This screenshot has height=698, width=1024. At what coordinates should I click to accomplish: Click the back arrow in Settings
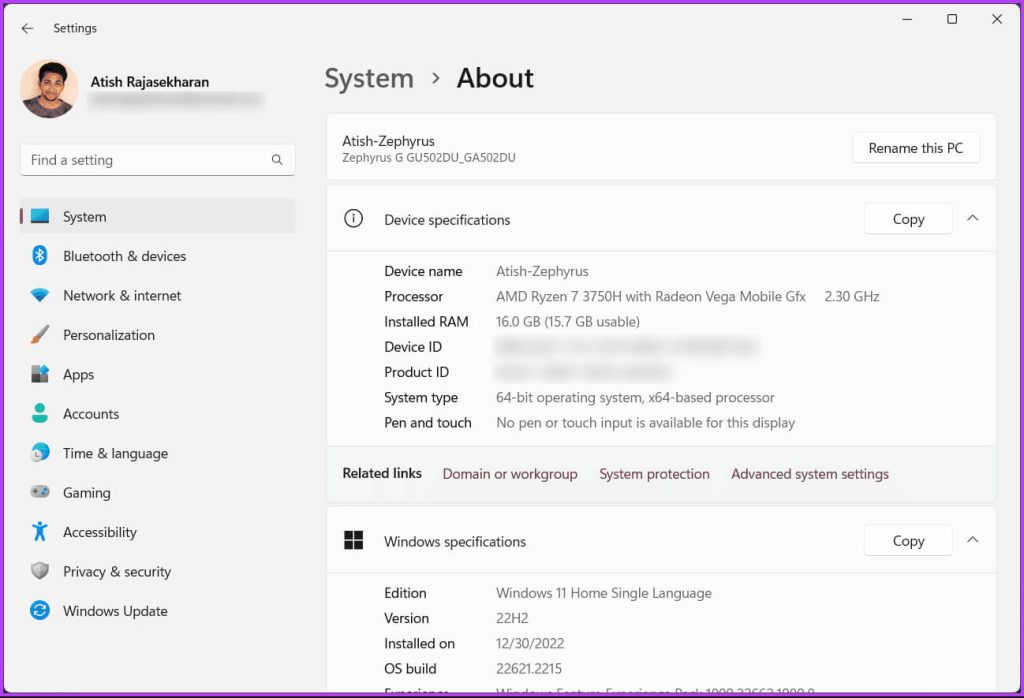point(27,29)
